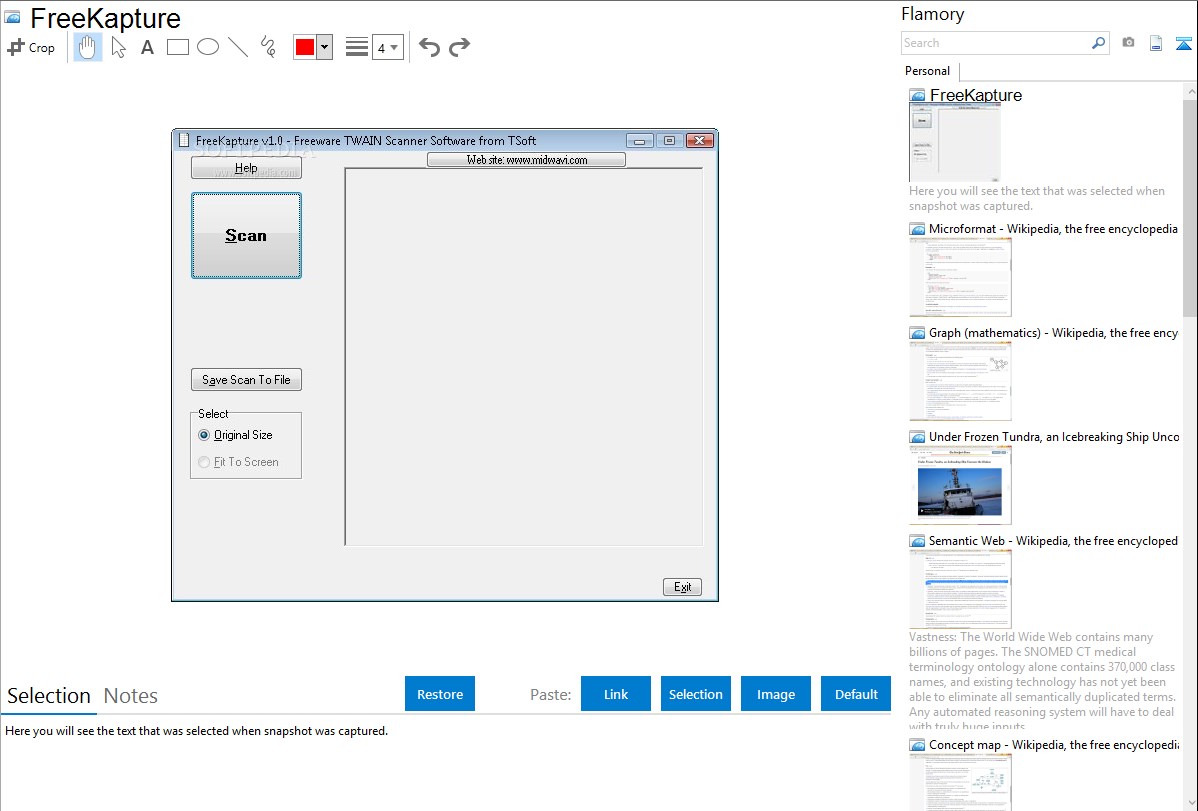Click the 'Microformat - Wikipedia' snapshot title
1198x811 pixels.
[x=1054, y=229]
